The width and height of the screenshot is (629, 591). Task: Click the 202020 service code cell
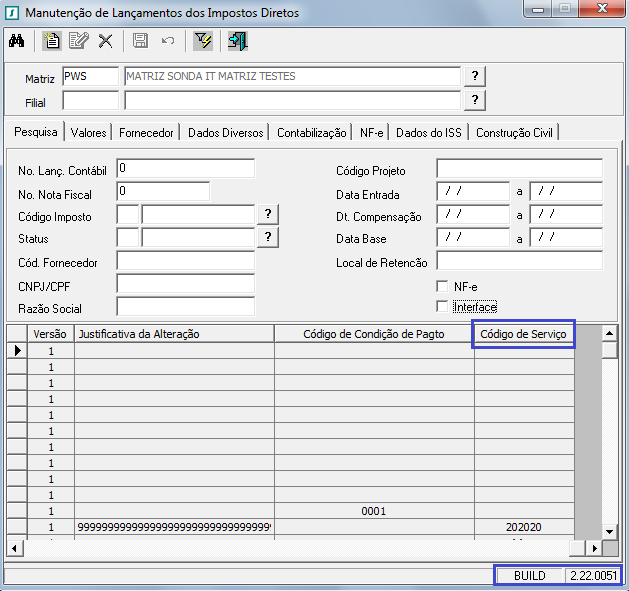(524, 527)
